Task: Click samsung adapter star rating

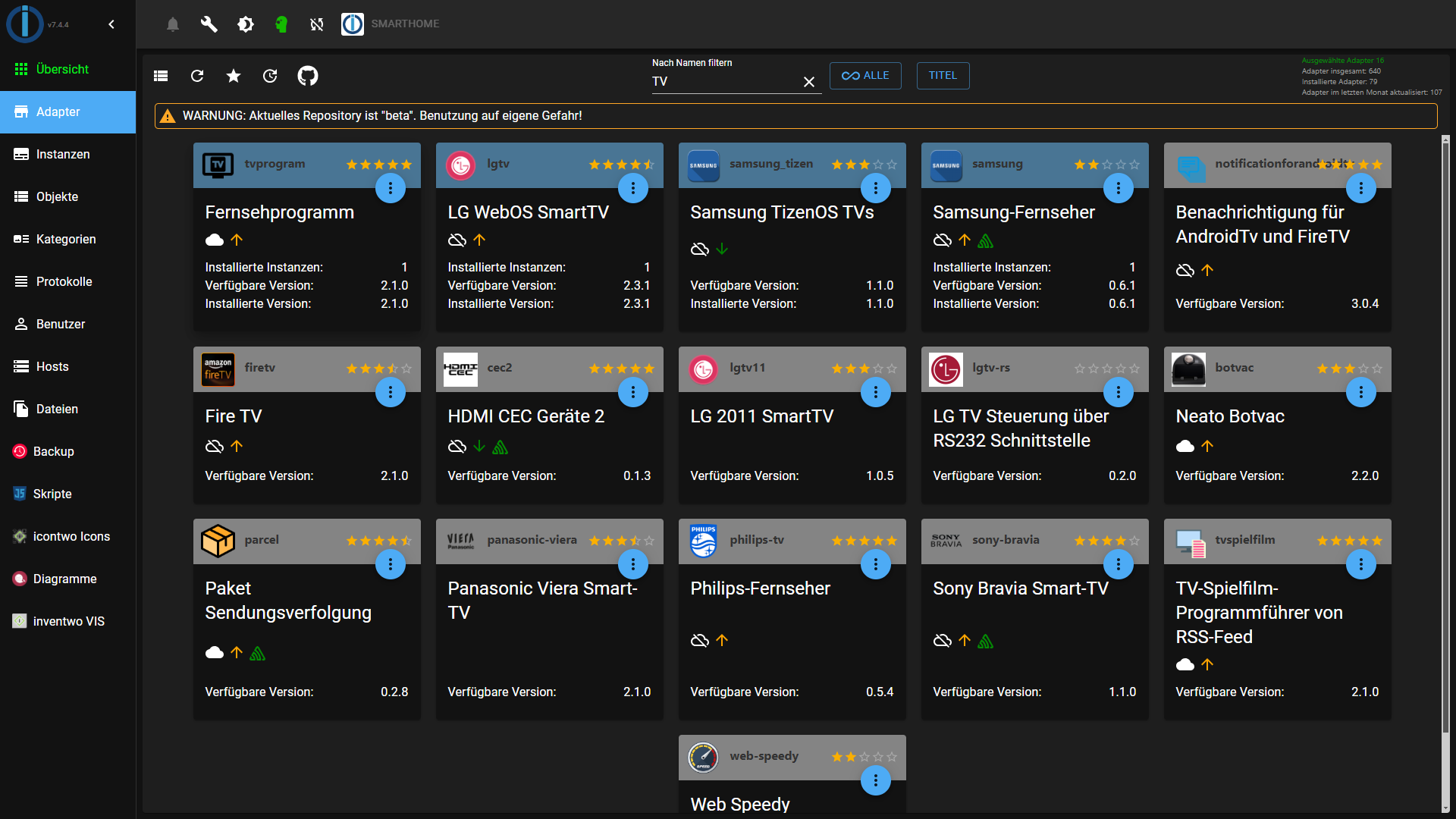Action: coord(1107,165)
